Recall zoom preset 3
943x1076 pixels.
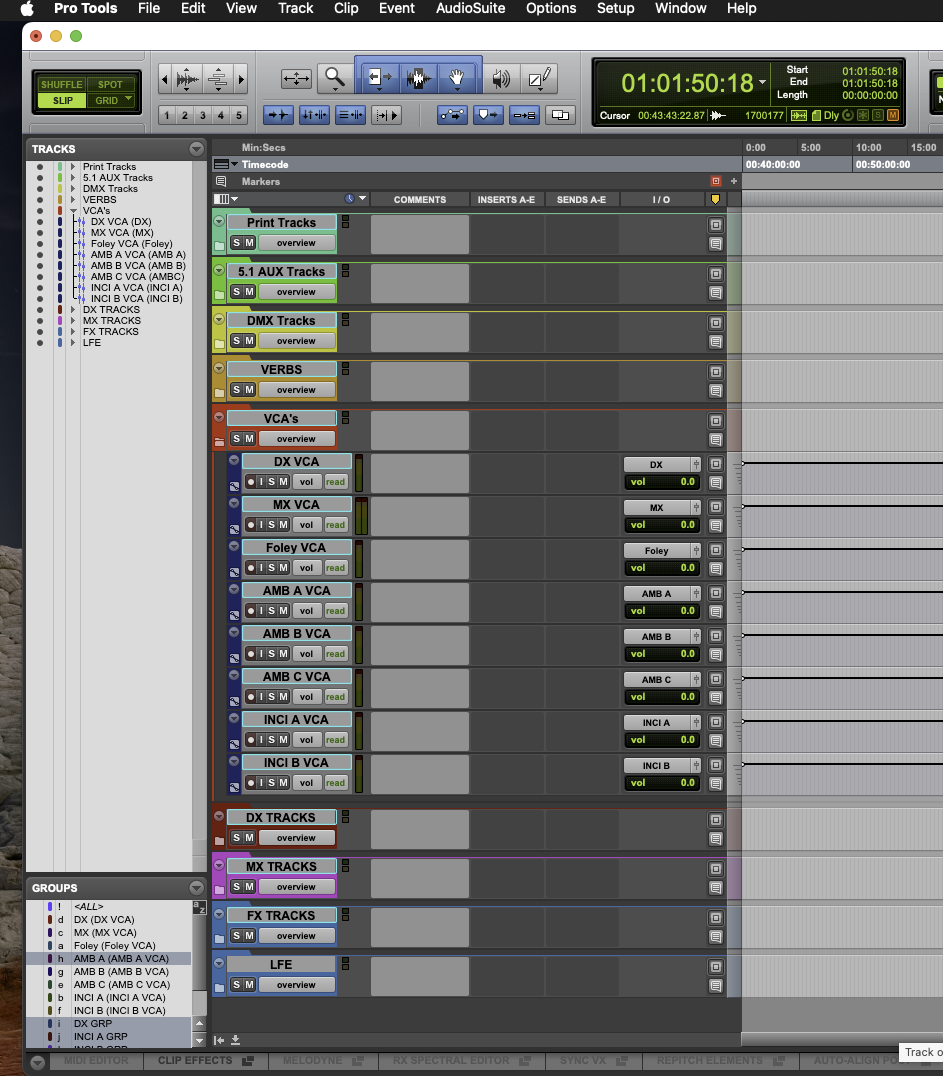pyautogui.click(x=202, y=115)
